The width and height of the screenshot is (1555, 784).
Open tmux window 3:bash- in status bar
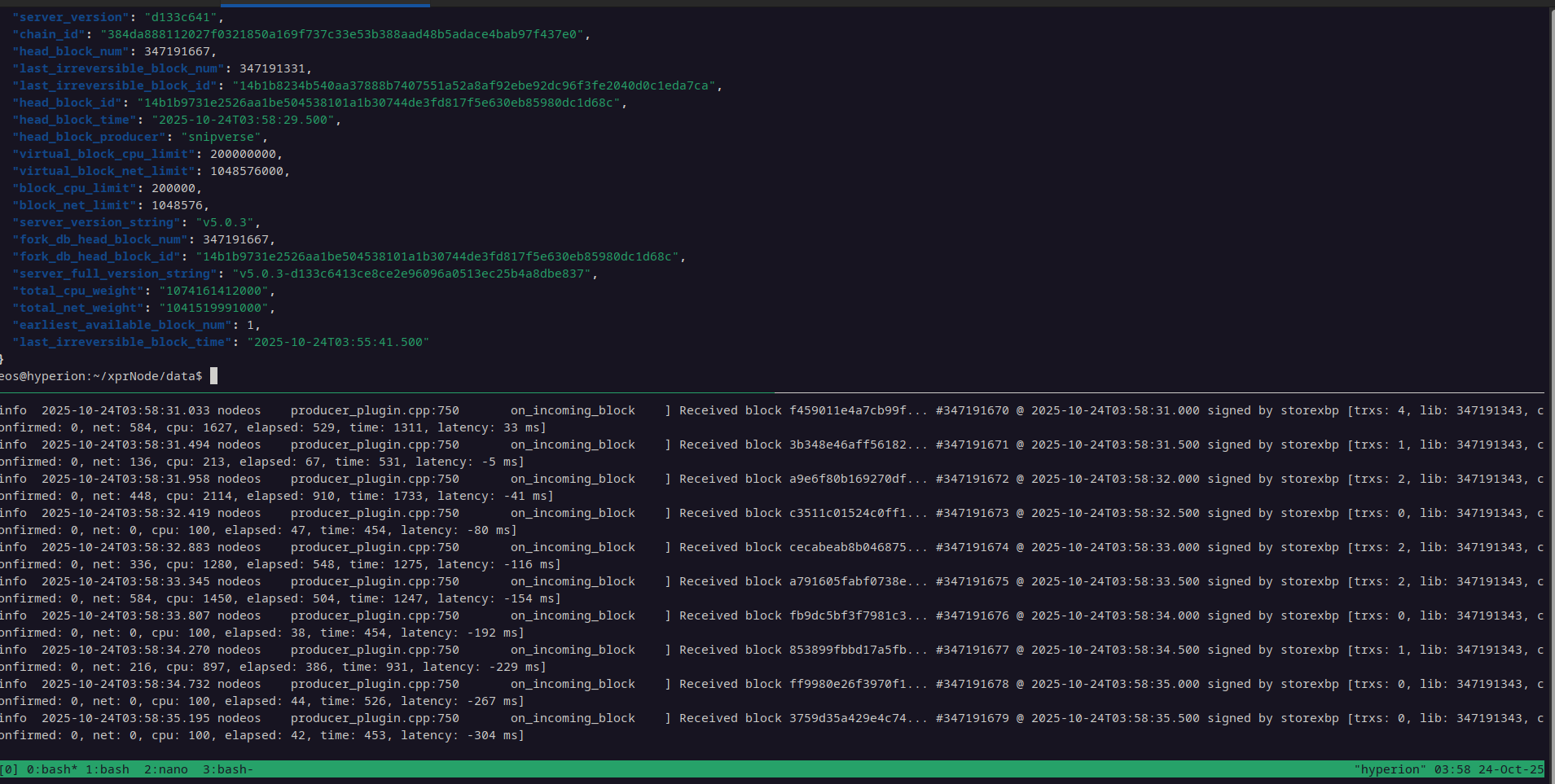click(227, 769)
